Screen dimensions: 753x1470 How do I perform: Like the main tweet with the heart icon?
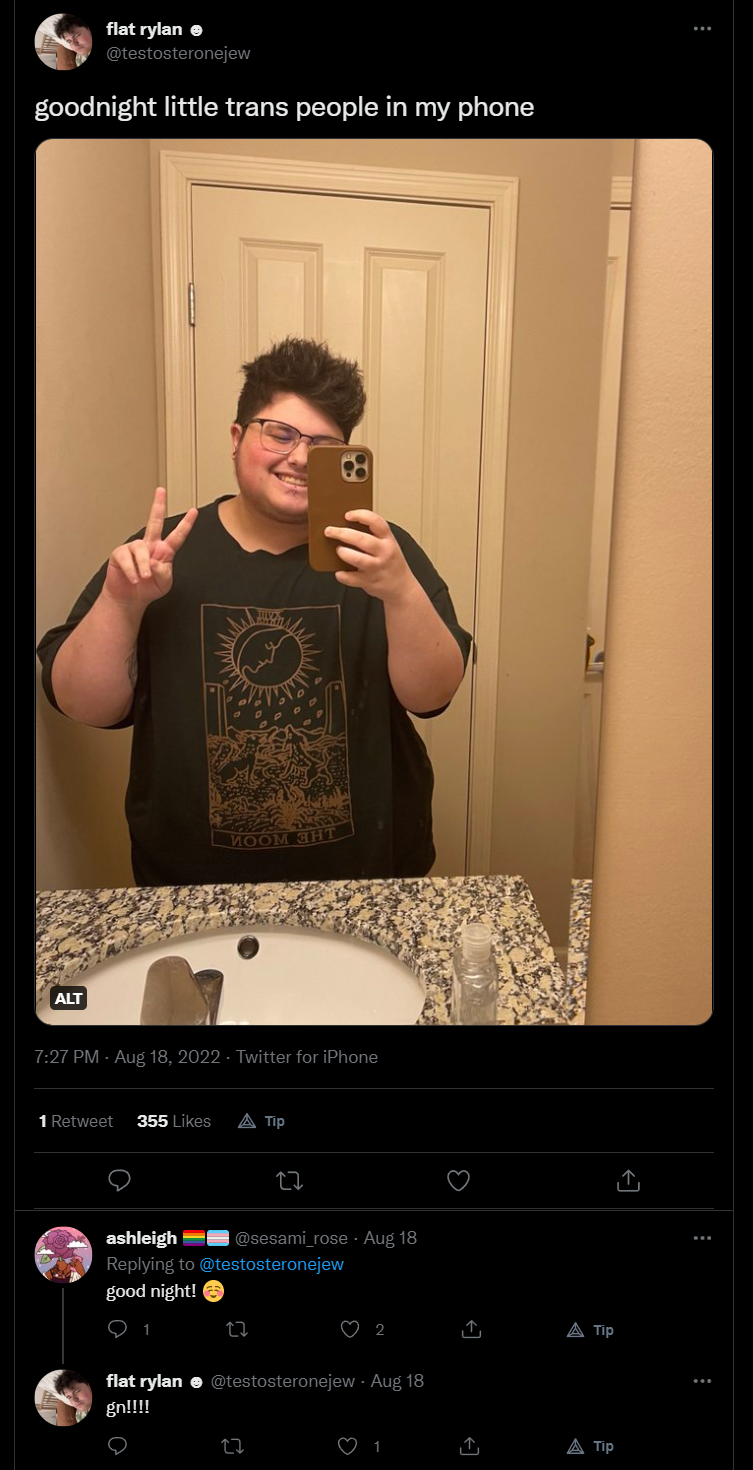click(x=458, y=1181)
